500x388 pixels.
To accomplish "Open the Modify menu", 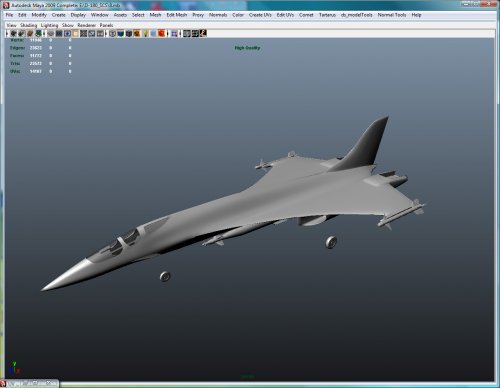I will 39,15.
